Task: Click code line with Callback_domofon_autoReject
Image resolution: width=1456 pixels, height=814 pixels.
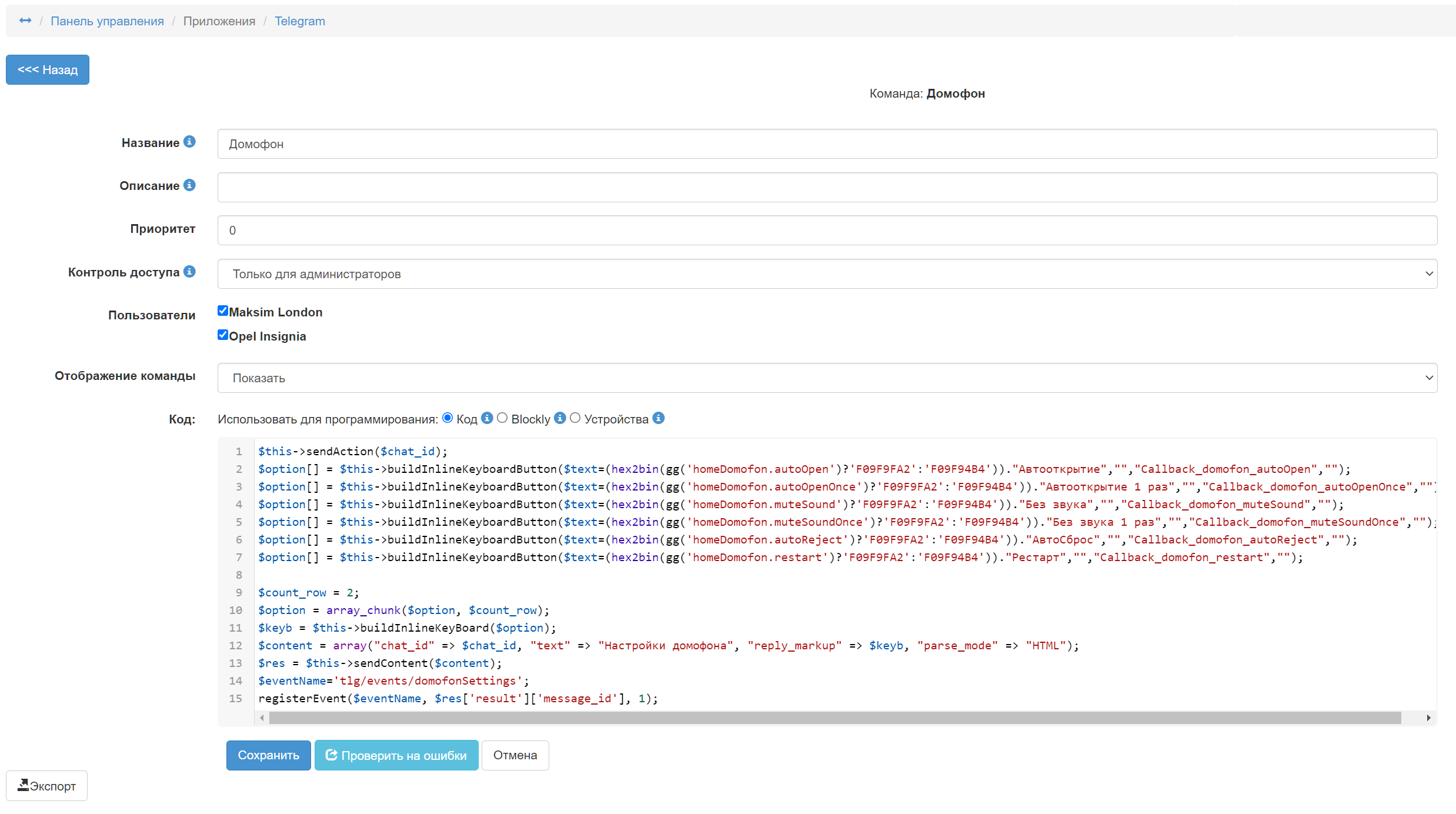Action: tap(807, 539)
